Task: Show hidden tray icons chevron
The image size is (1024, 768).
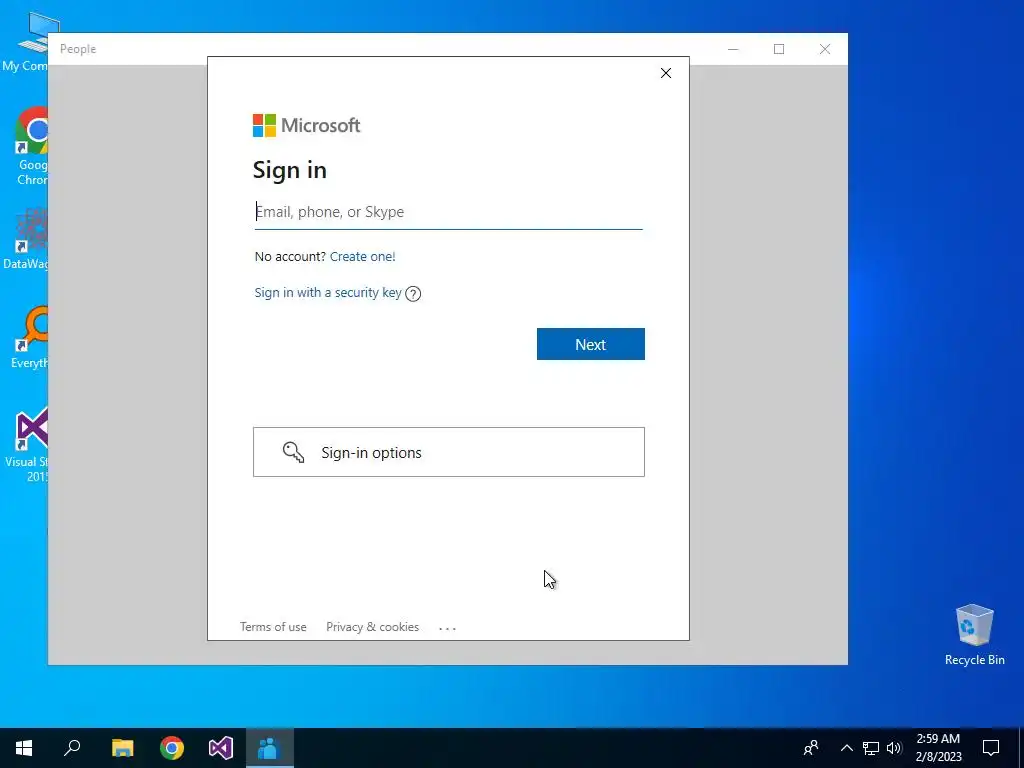Action: (846, 748)
